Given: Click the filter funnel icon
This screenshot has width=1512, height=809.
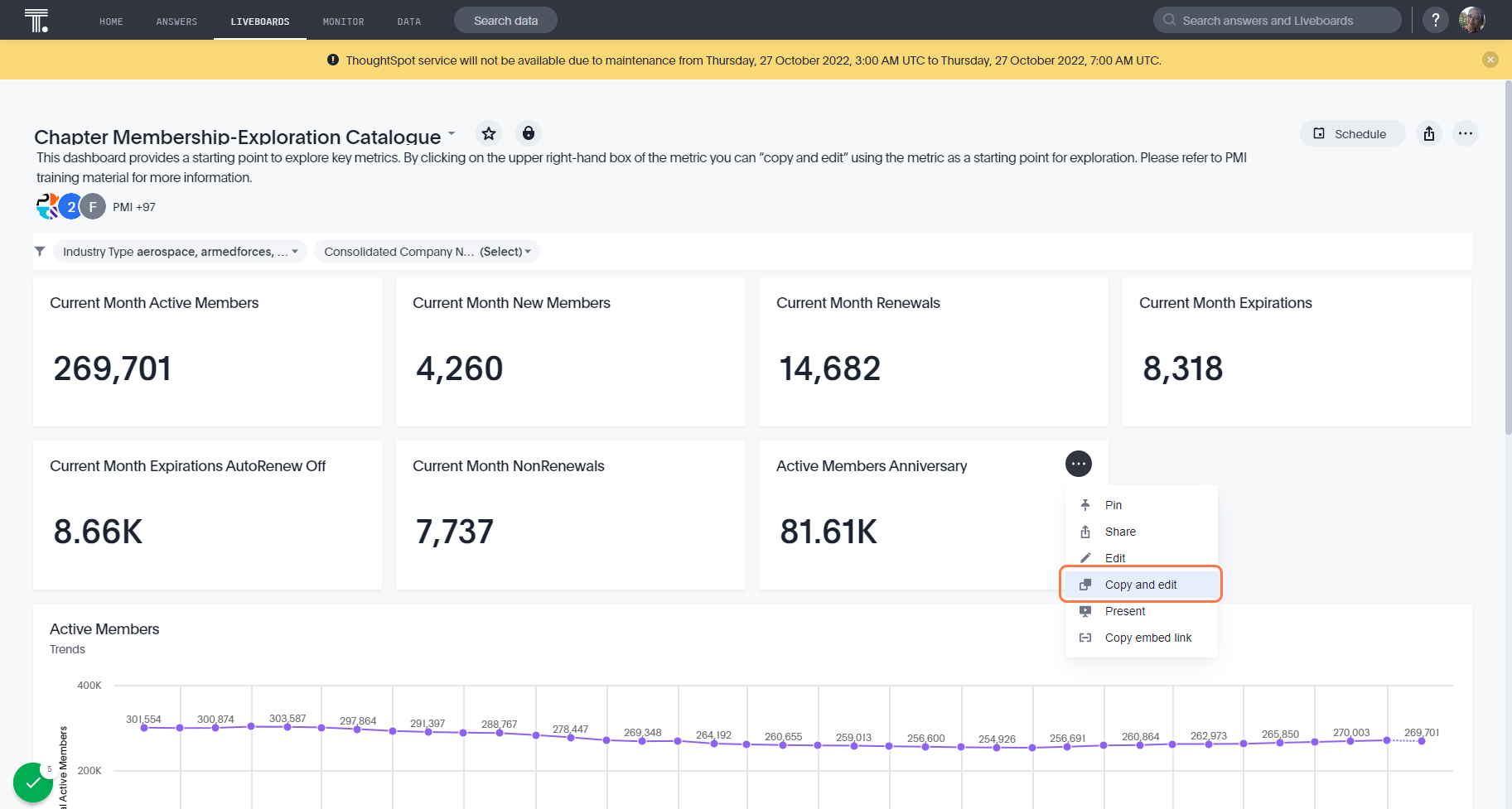Looking at the screenshot, I should (x=40, y=251).
